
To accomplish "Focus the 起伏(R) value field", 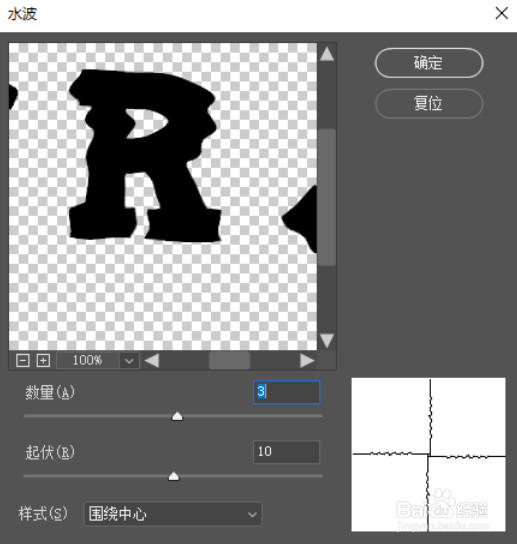I will tap(287, 452).
